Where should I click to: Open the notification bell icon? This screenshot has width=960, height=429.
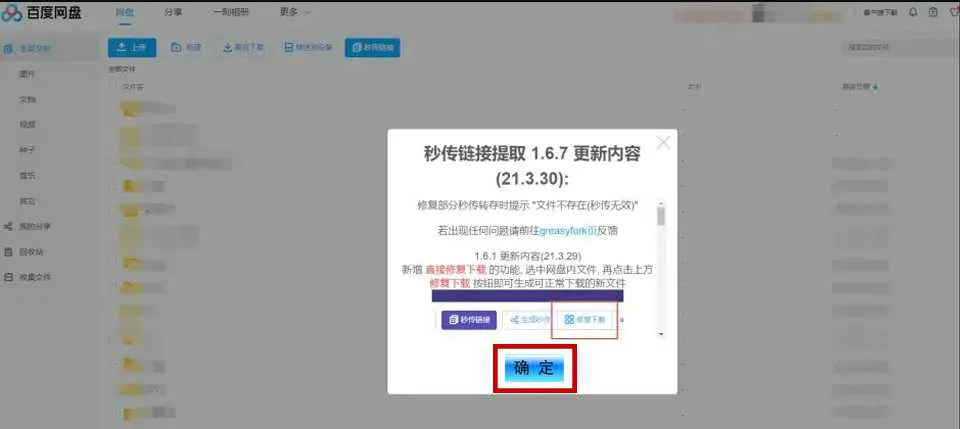(912, 13)
